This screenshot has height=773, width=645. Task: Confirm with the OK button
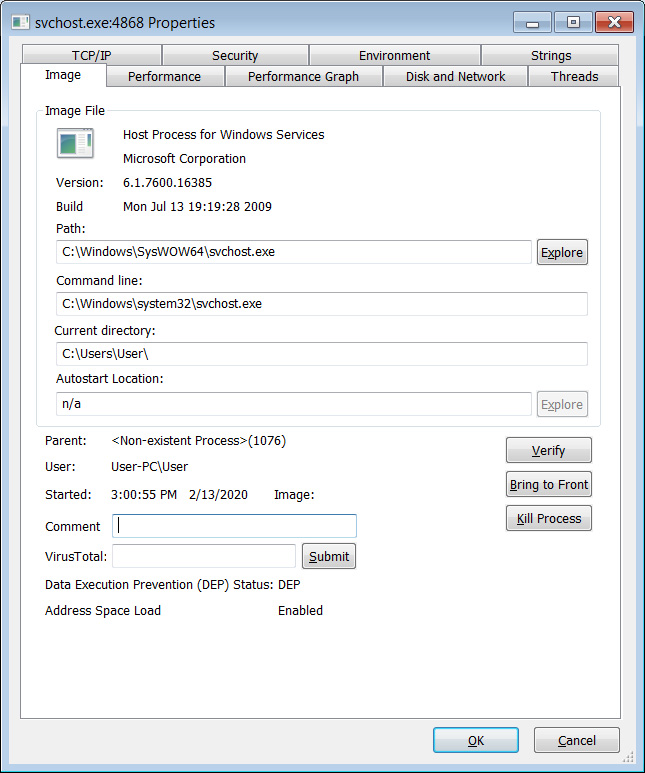click(x=476, y=740)
